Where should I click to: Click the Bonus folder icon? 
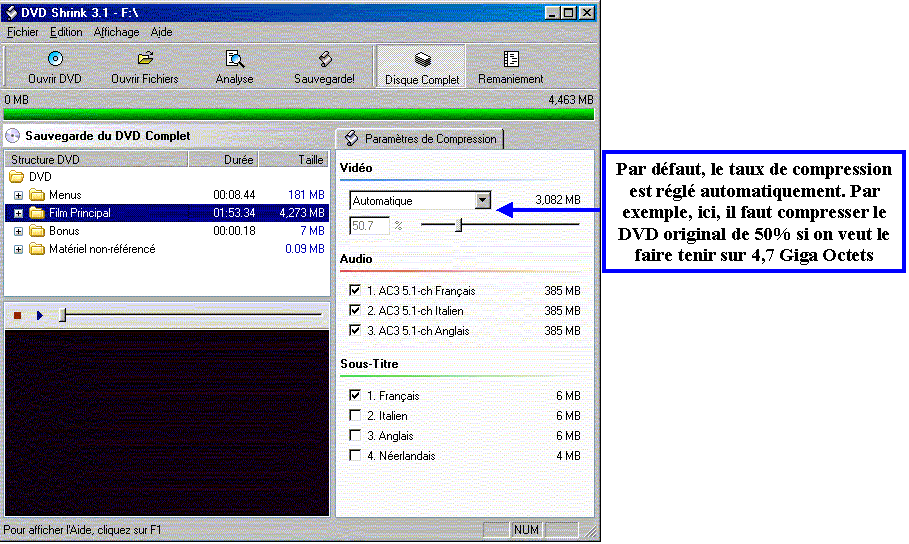click(x=37, y=231)
